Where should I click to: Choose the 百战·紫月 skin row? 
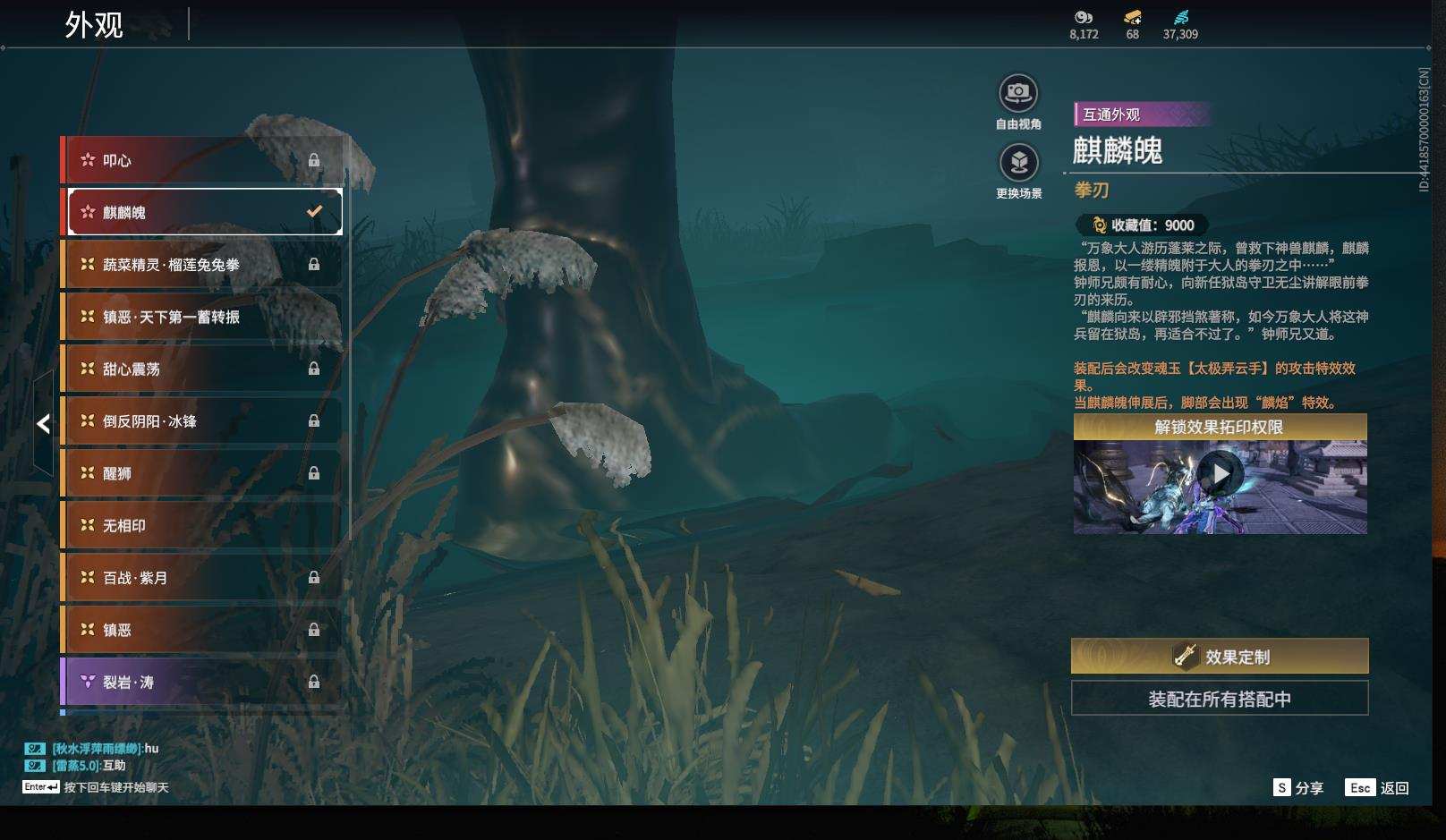click(202, 578)
